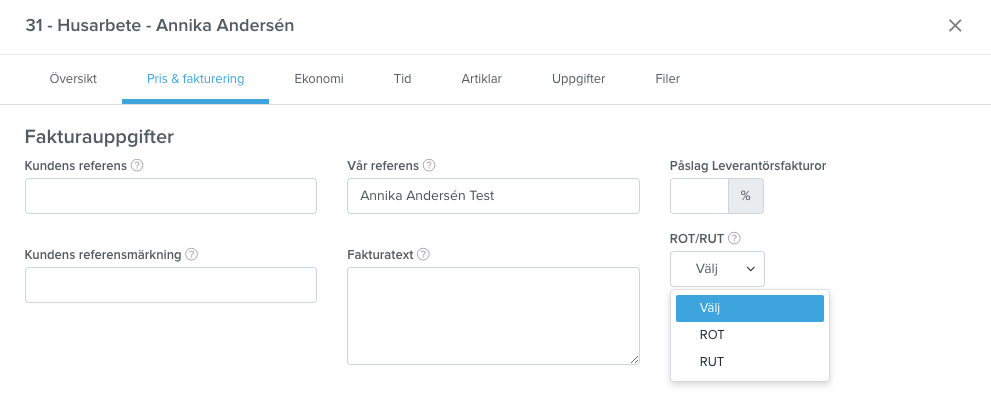991x396 pixels.
Task: Switch to the Uppgifter tab
Action: point(578,79)
